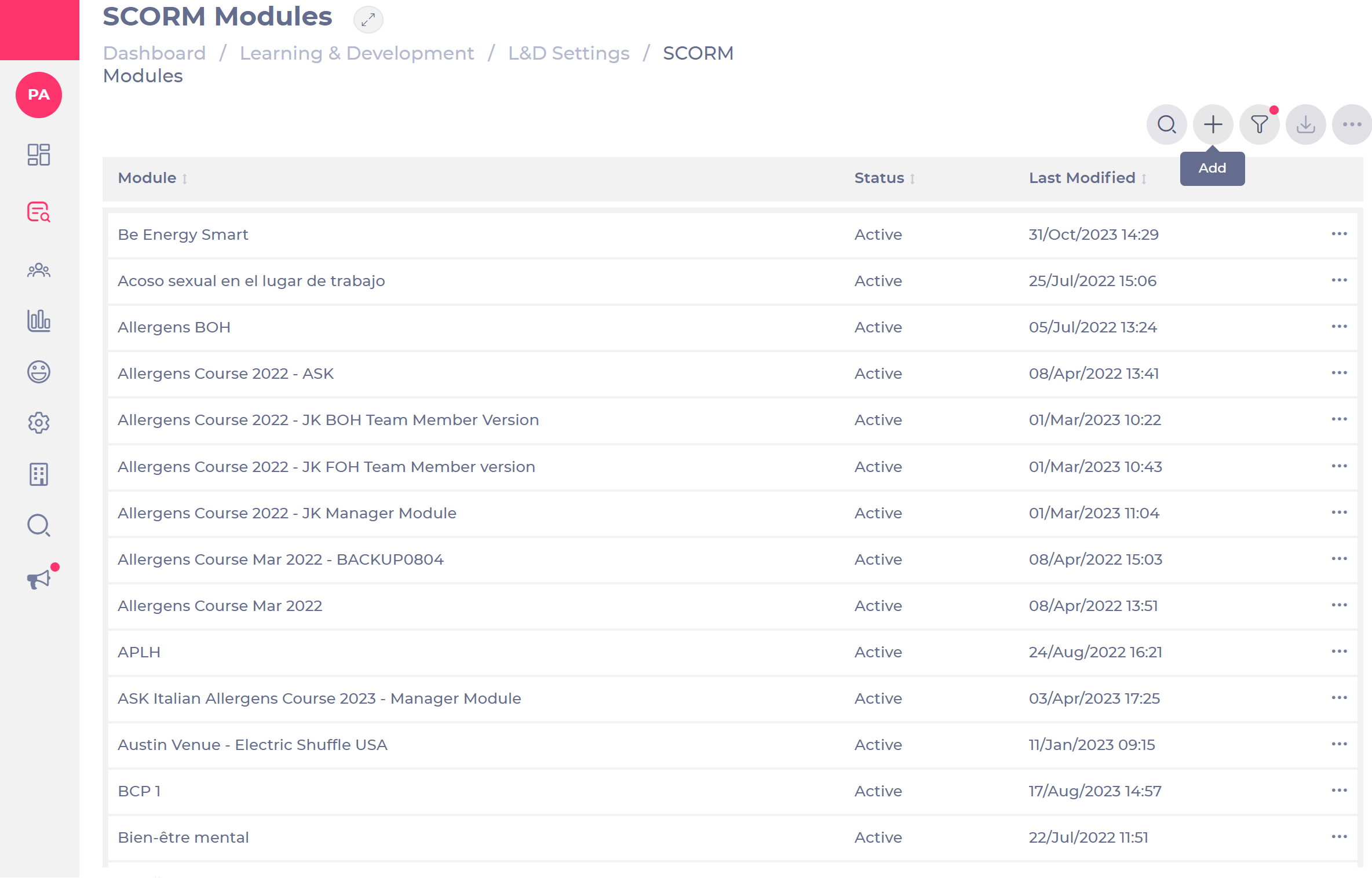Open the people group sidebar icon
The height and width of the screenshot is (878, 1372).
pyautogui.click(x=39, y=270)
